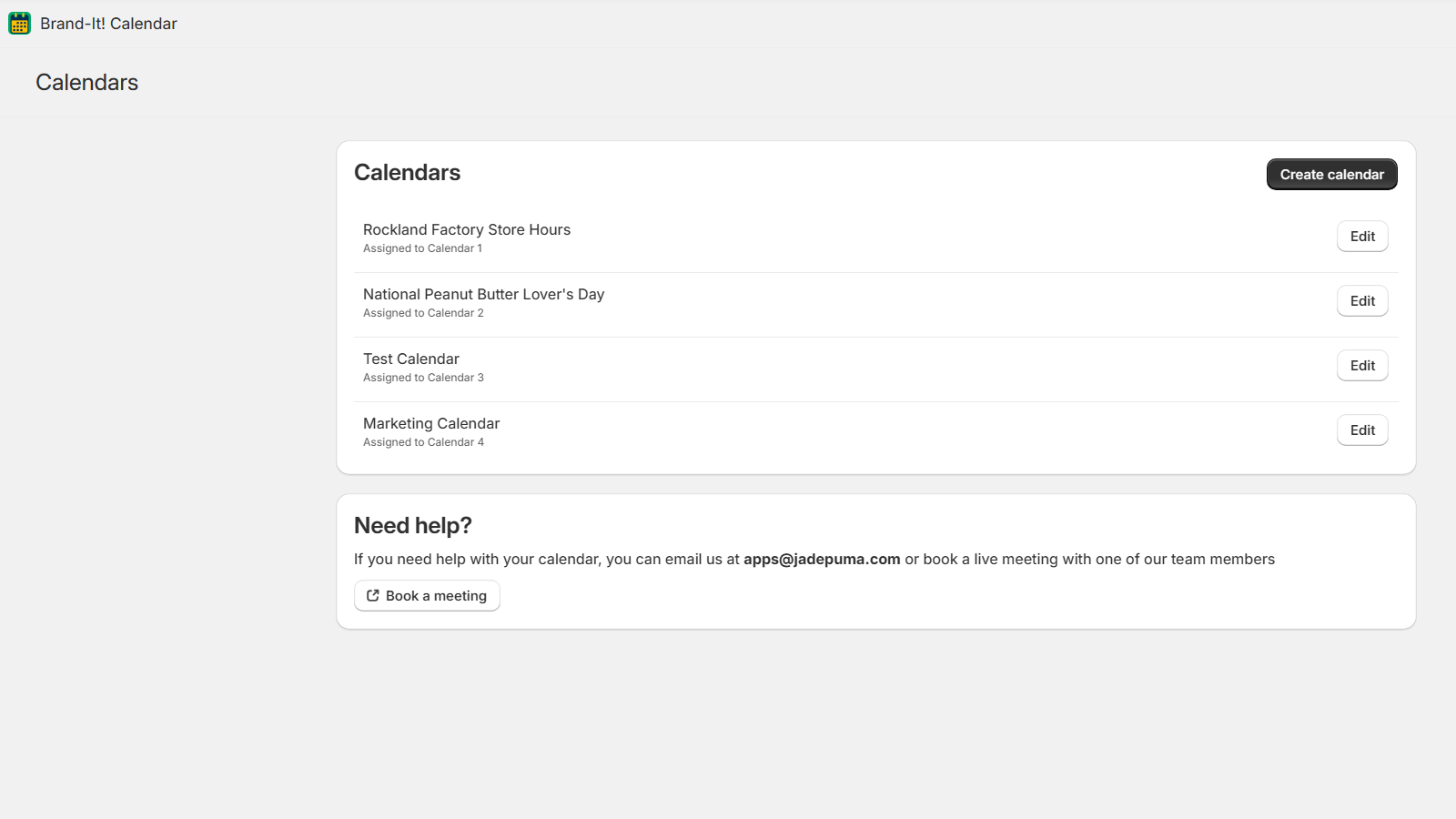This screenshot has width=1456, height=819.
Task: Edit the National Peanut Butter Lover's Day calendar
Action: tap(1361, 301)
